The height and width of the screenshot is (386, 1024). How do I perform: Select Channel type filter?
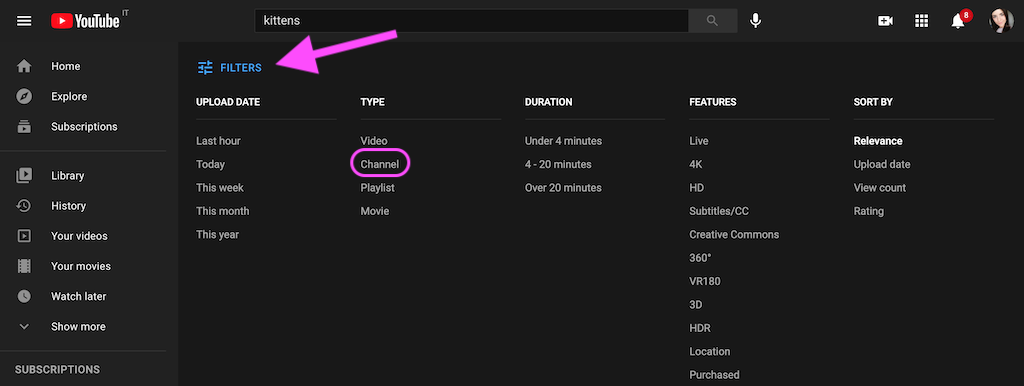(380, 165)
